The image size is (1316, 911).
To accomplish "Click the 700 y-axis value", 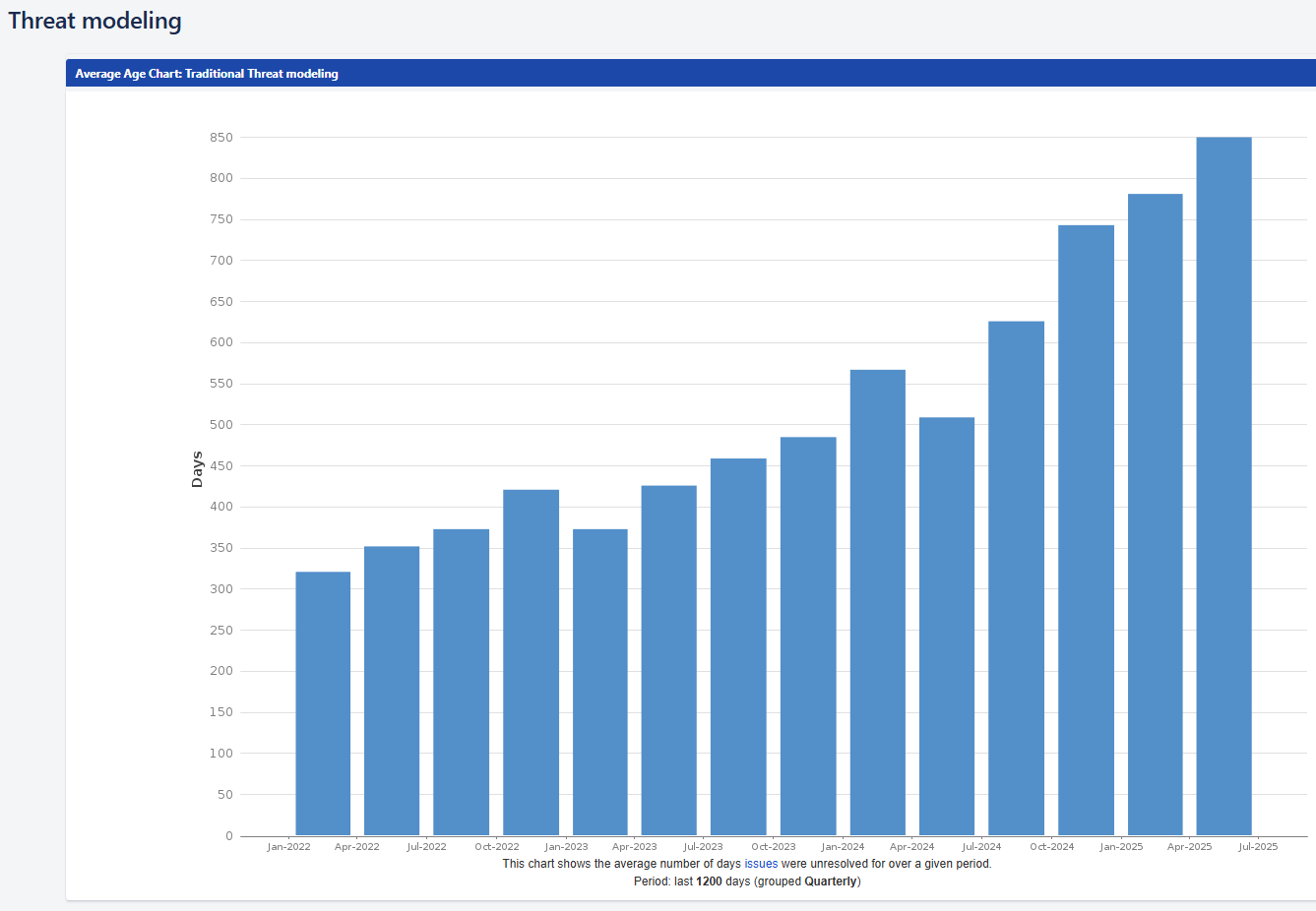I will point(221,261).
